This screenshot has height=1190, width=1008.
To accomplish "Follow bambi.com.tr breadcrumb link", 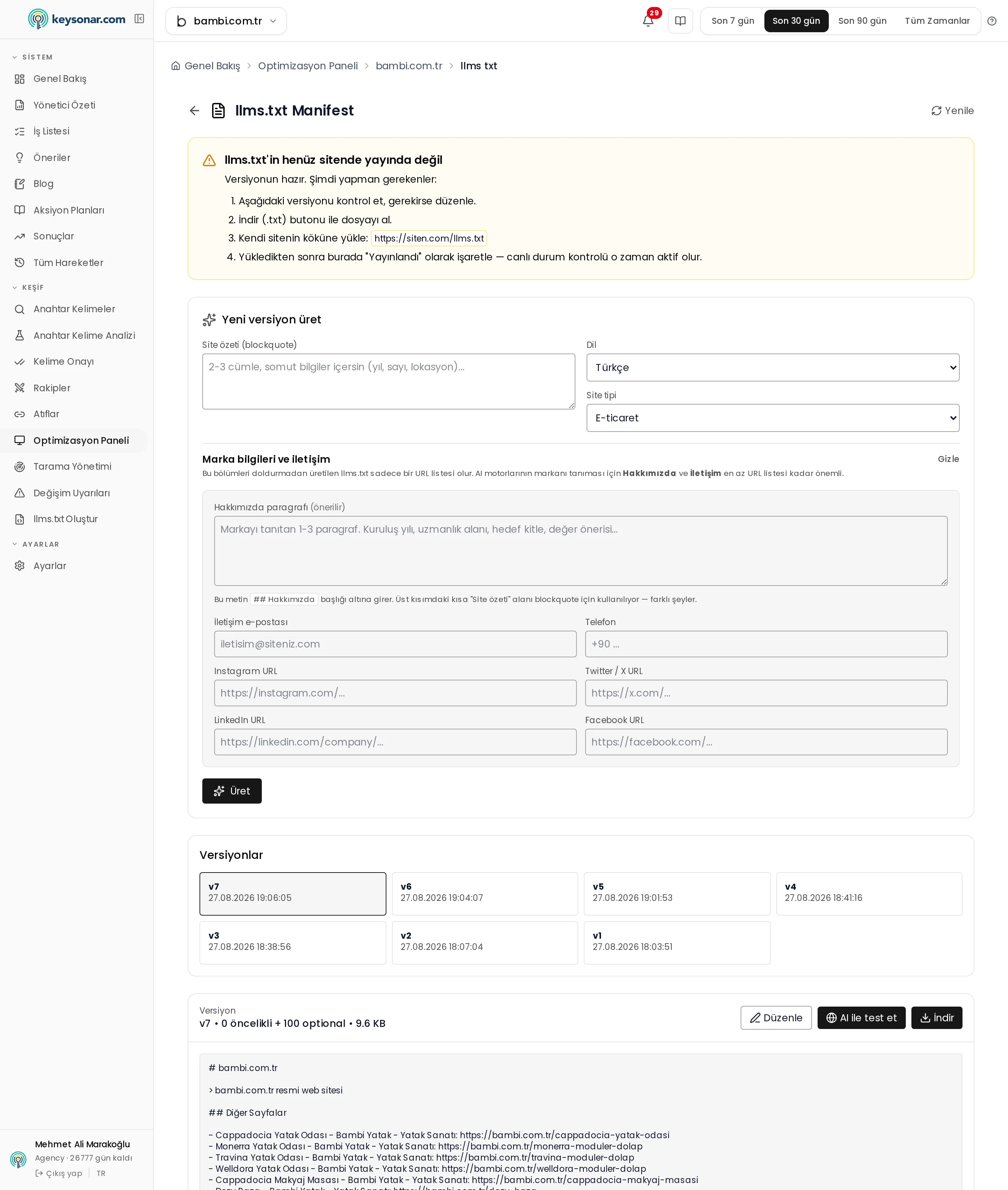I will (x=409, y=66).
